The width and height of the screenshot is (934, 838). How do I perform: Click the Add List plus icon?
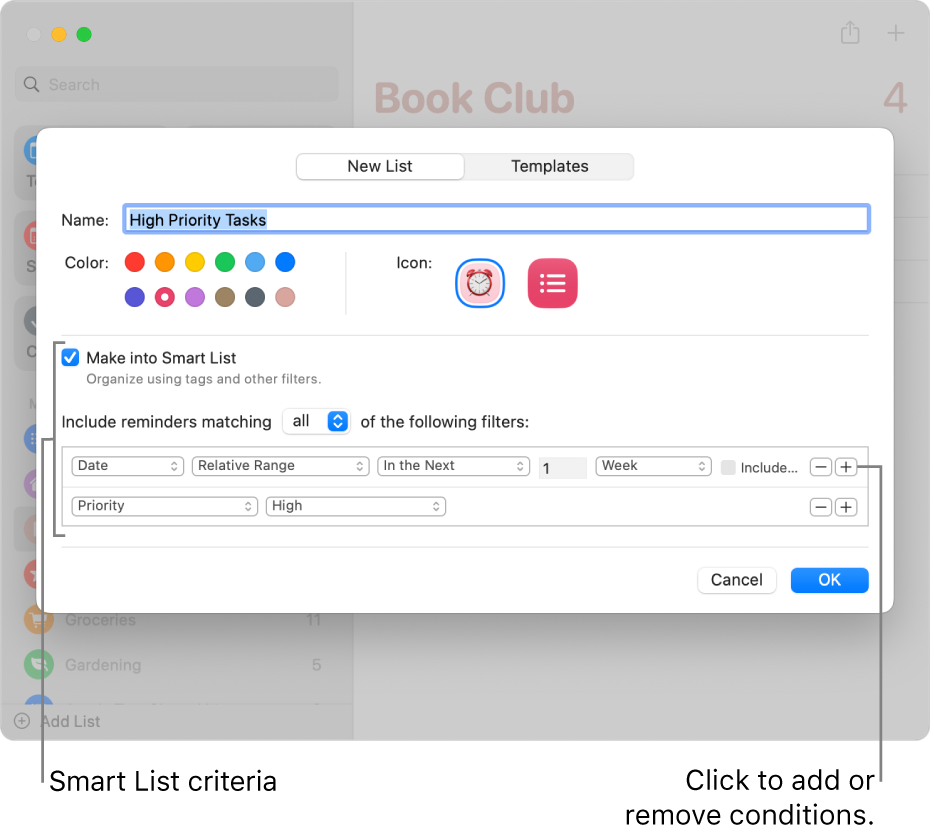21,721
